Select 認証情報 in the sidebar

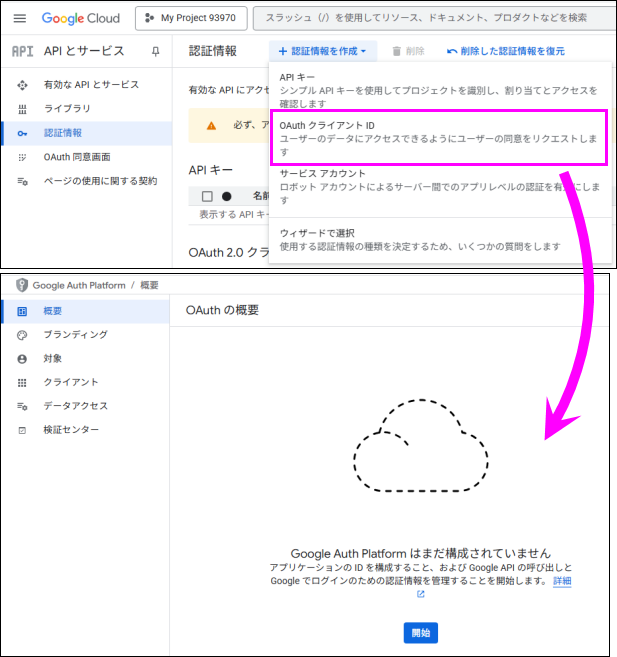(x=87, y=133)
